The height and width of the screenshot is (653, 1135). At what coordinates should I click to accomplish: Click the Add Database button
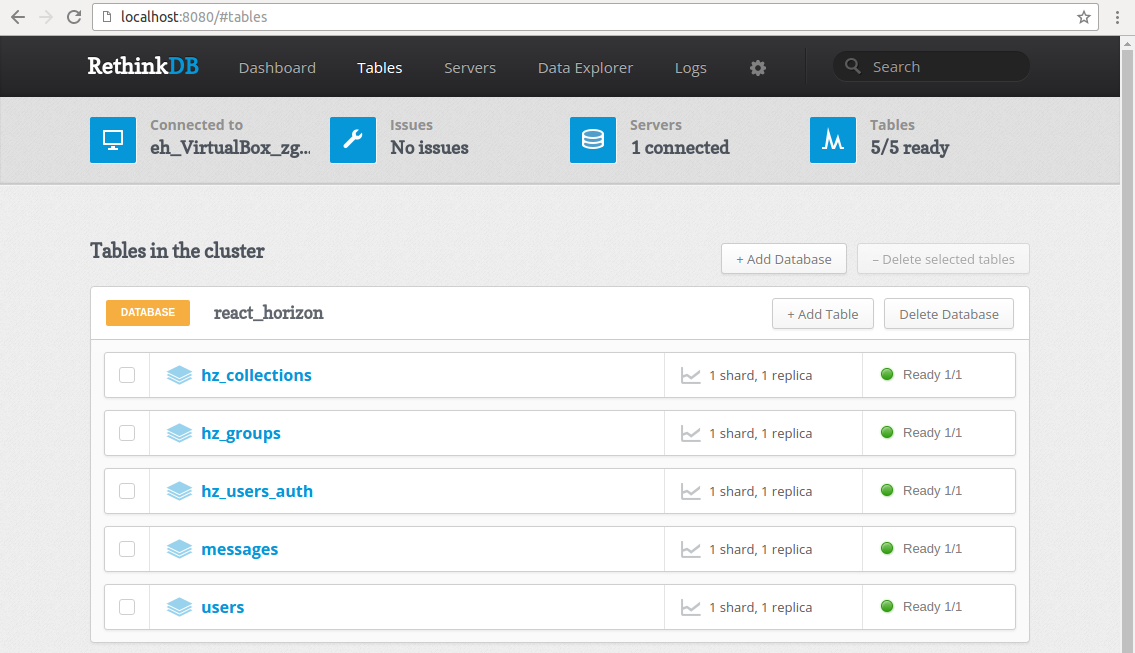(784, 259)
